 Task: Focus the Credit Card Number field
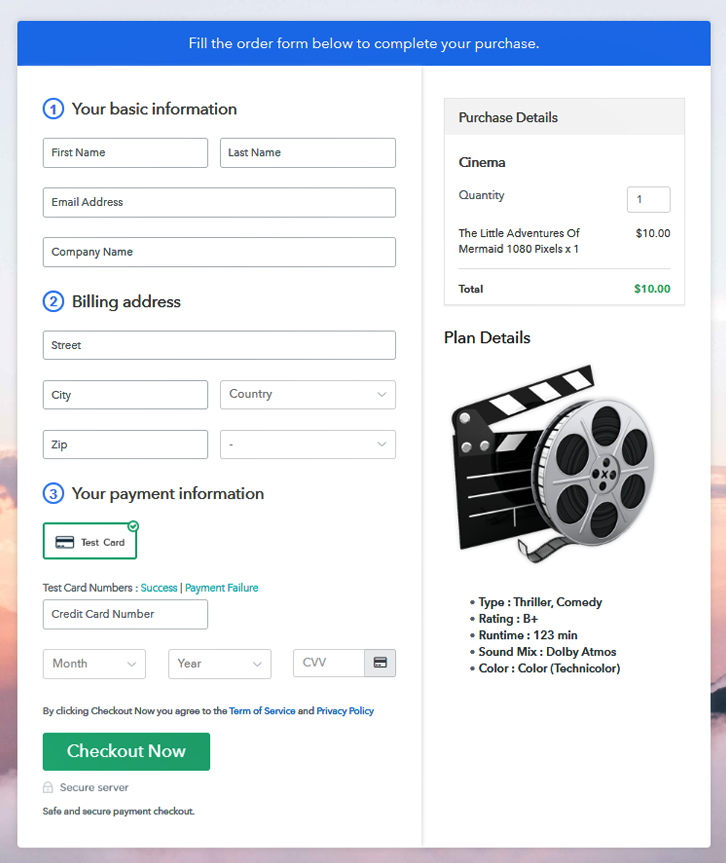point(125,614)
